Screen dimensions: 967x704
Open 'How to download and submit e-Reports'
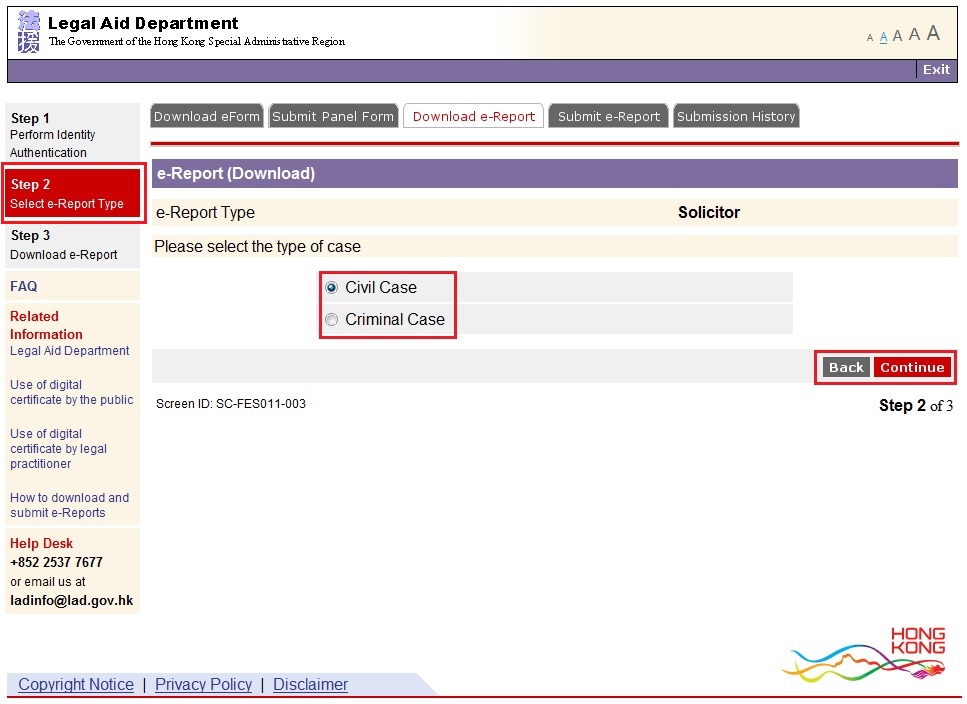point(70,505)
